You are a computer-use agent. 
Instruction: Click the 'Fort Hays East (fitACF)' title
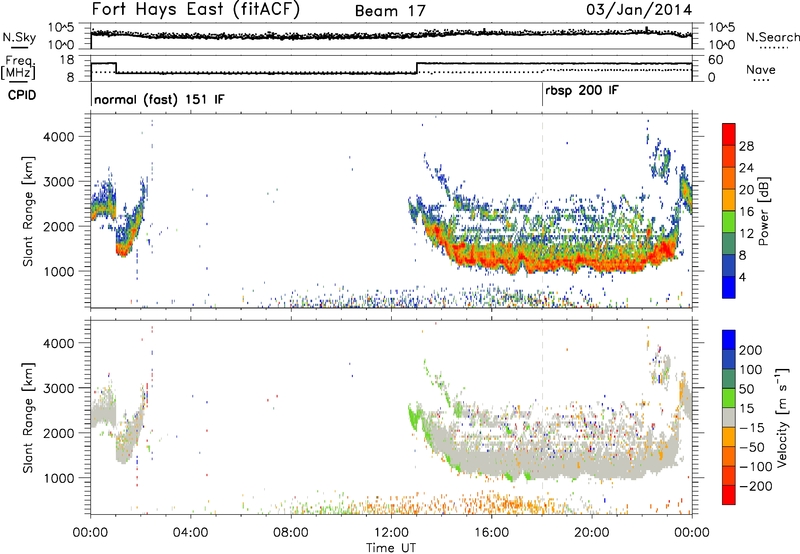point(195,10)
